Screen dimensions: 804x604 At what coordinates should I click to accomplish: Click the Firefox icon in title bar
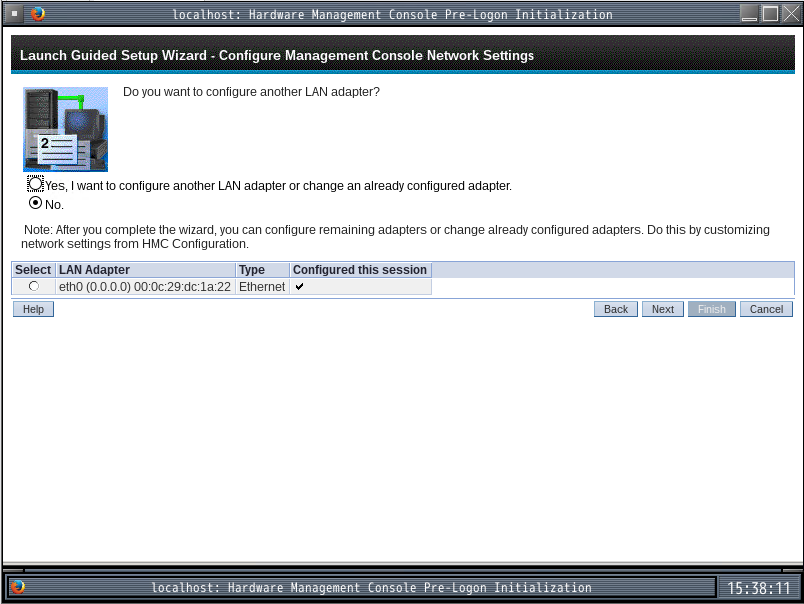click(x=37, y=14)
